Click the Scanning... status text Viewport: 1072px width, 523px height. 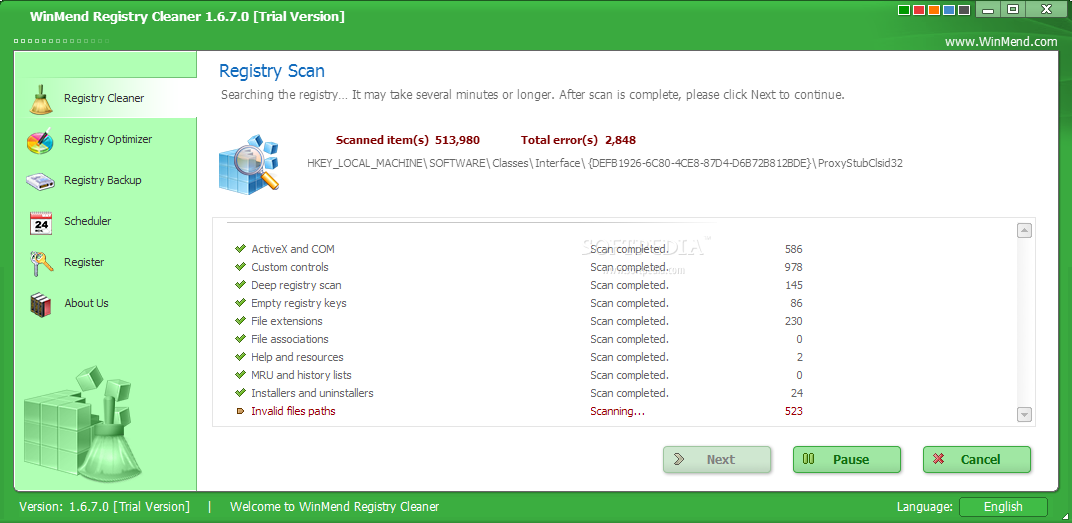click(x=617, y=411)
